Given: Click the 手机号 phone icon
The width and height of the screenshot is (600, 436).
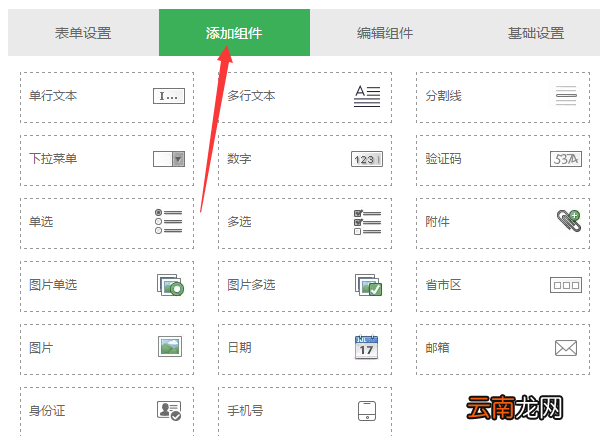Looking at the screenshot, I should [367, 411].
